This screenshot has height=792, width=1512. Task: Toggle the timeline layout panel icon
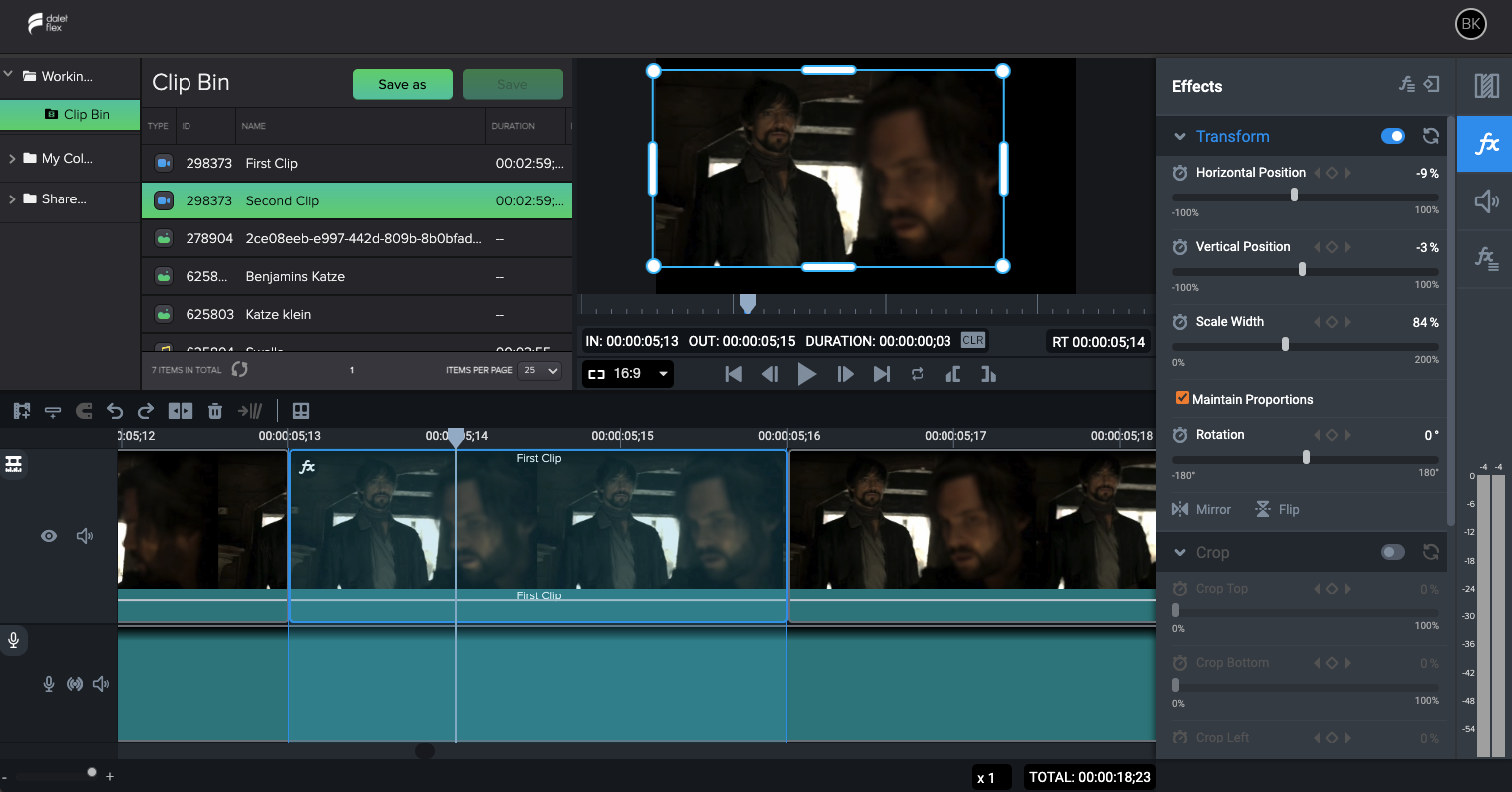301,410
